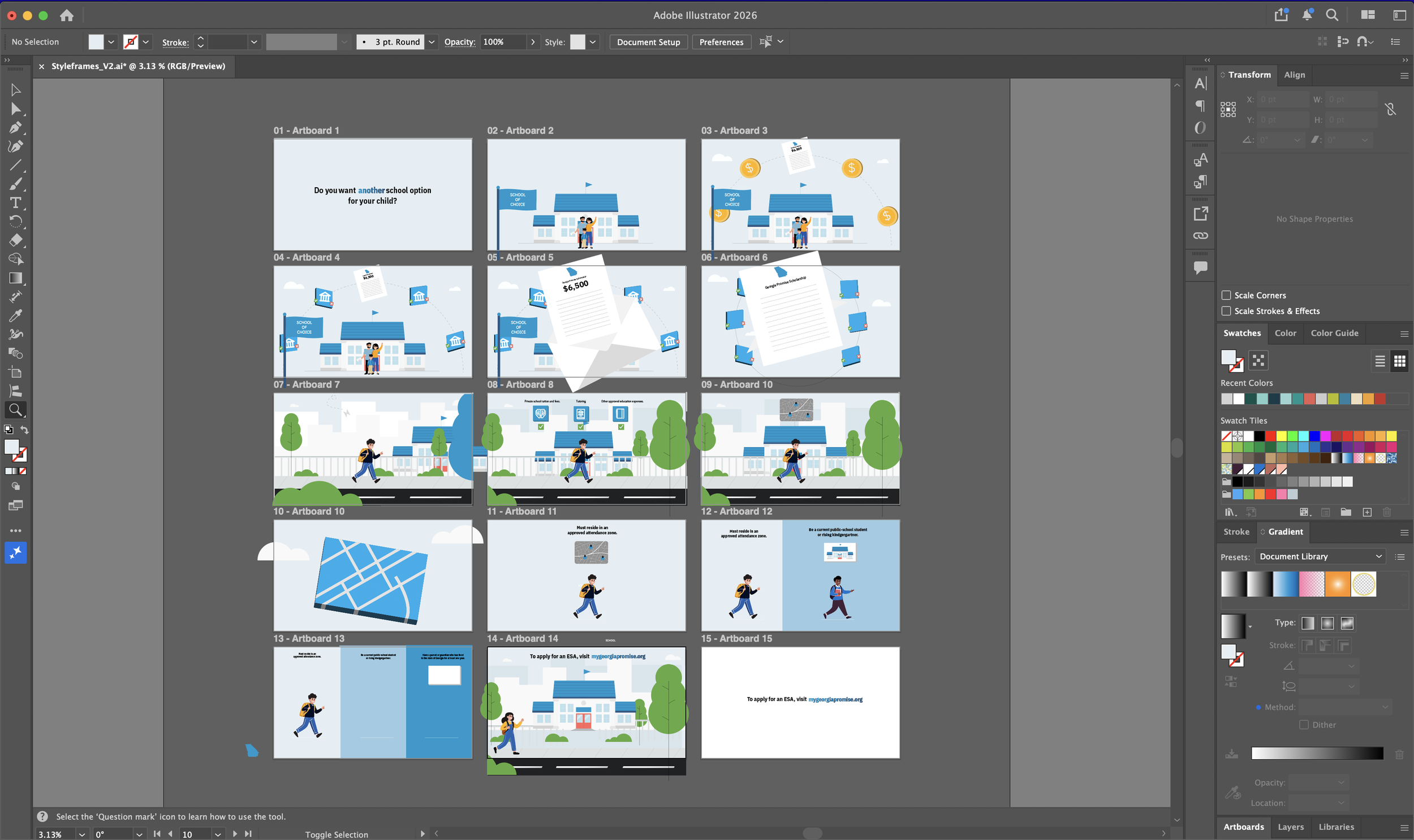
Task: Switch to the Libraries tab
Action: (1336, 827)
